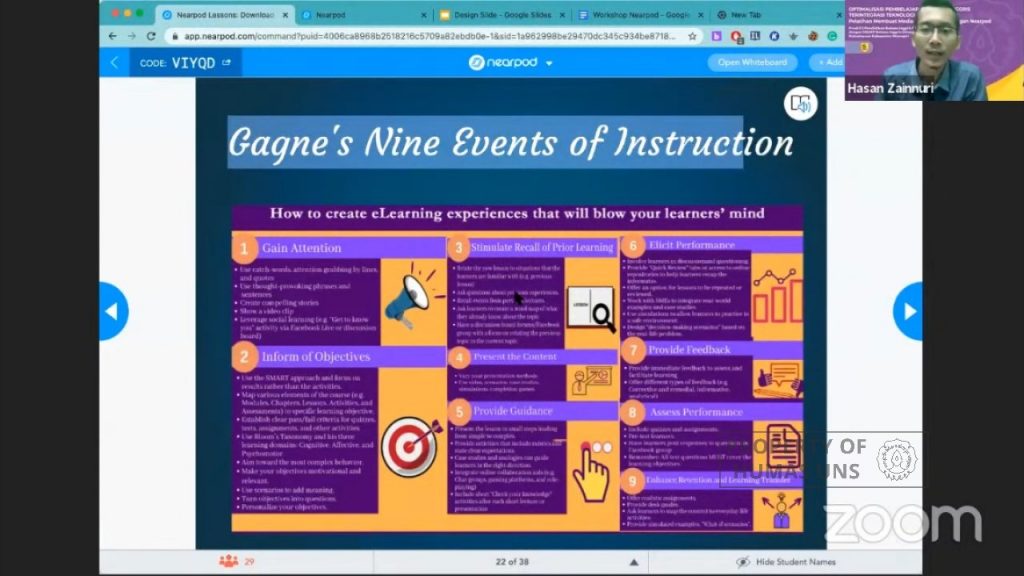Open the 22 of 38 slide selector
Viewport: 1024px width, 576px height.
[512, 562]
